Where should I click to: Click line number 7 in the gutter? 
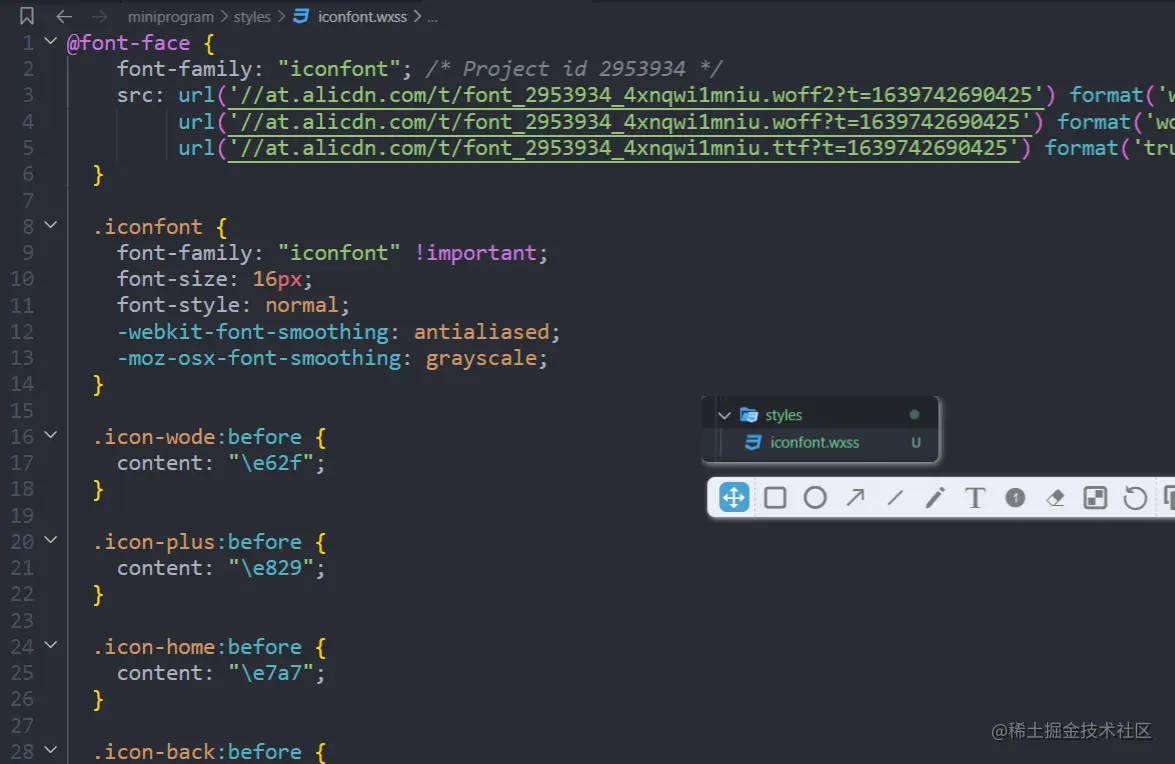pos(28,200)
